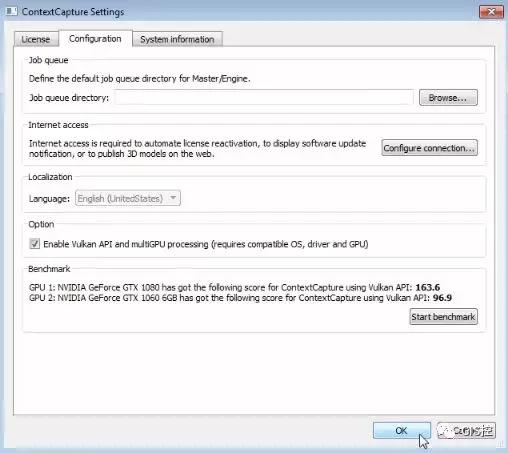The image size is (508, 453).
Task: Select the GPU 1 GTX 1080 score line
Action: pos(234,287)
